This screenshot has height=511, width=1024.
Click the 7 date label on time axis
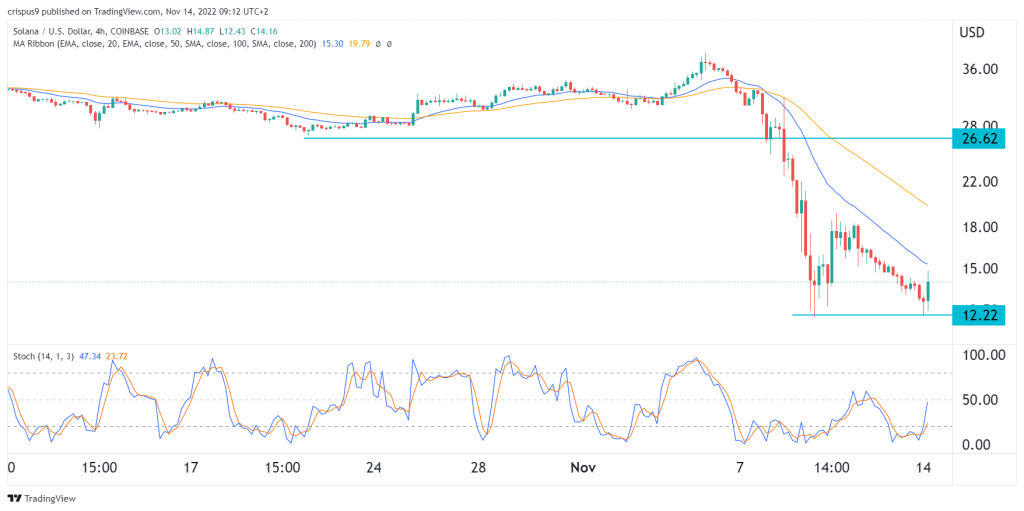[740, 468]
